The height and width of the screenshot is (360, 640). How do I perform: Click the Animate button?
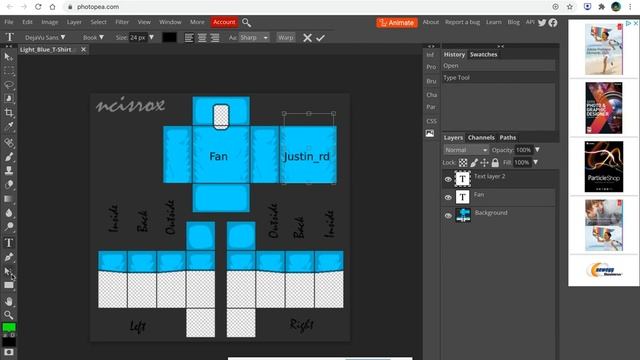397,22
